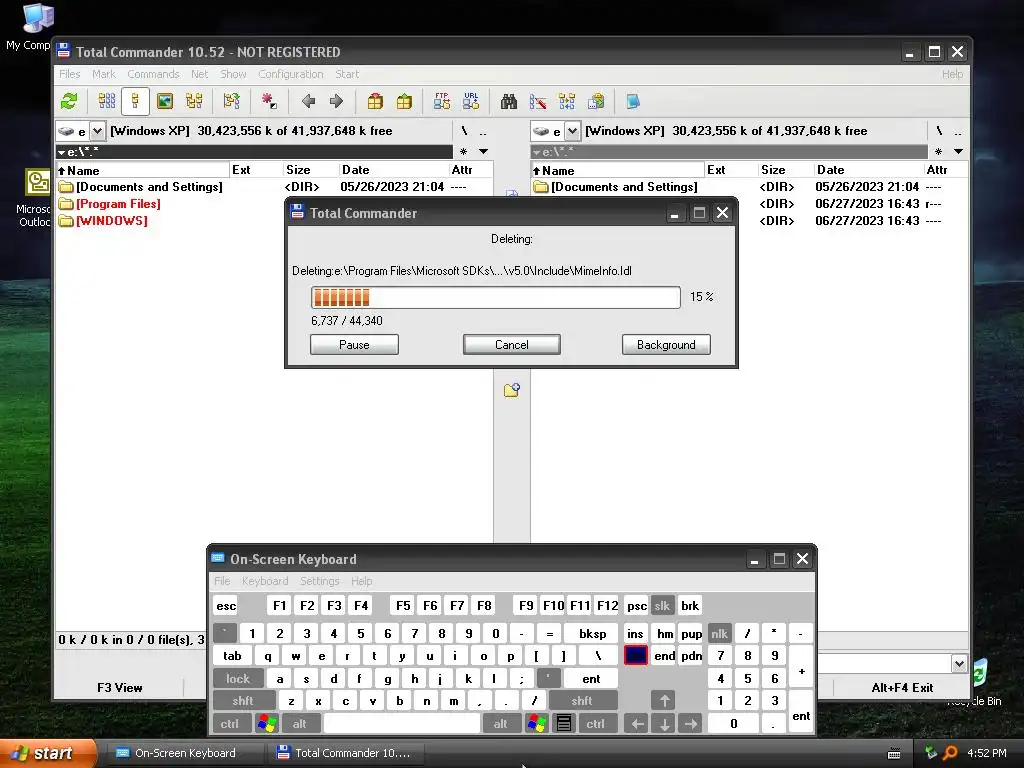The height and width of the screenshot is (768, 1024).
Task: Open the left panel drive dropdown
Action: click(97, 131)
